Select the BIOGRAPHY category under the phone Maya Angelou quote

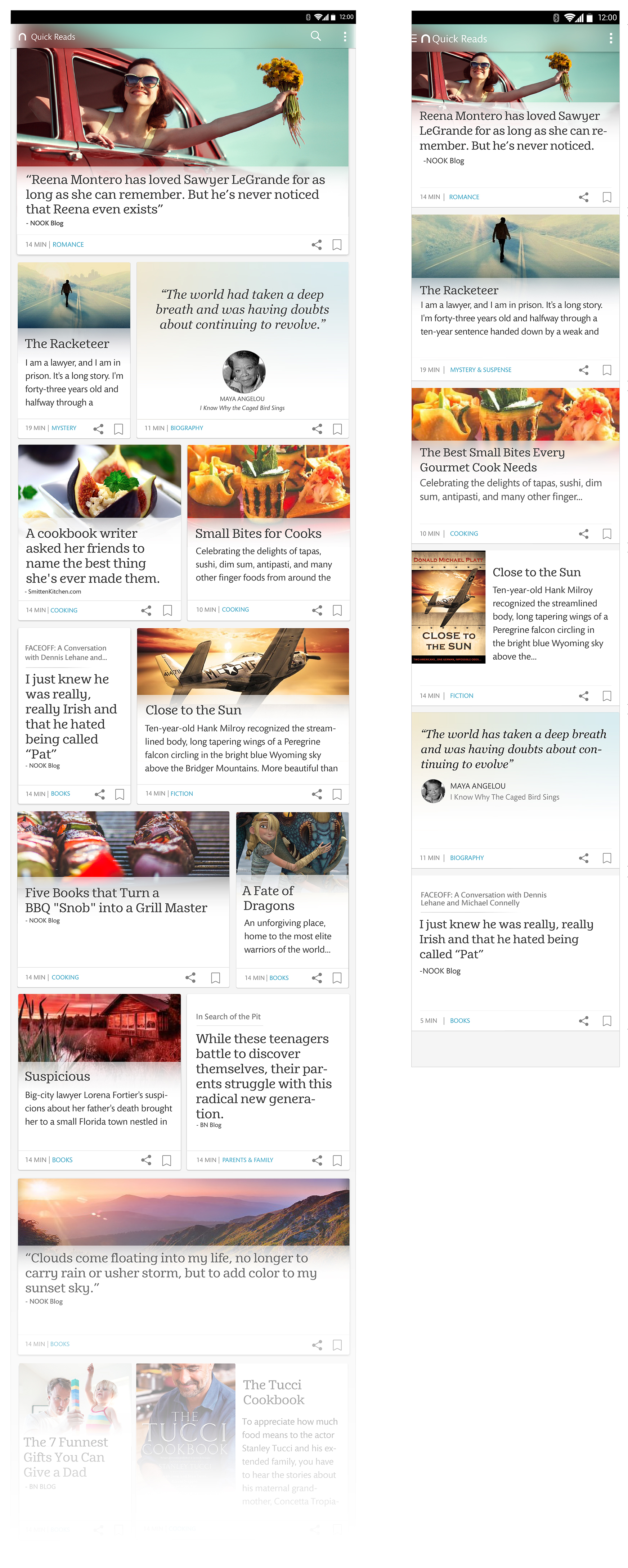point(467,858)
